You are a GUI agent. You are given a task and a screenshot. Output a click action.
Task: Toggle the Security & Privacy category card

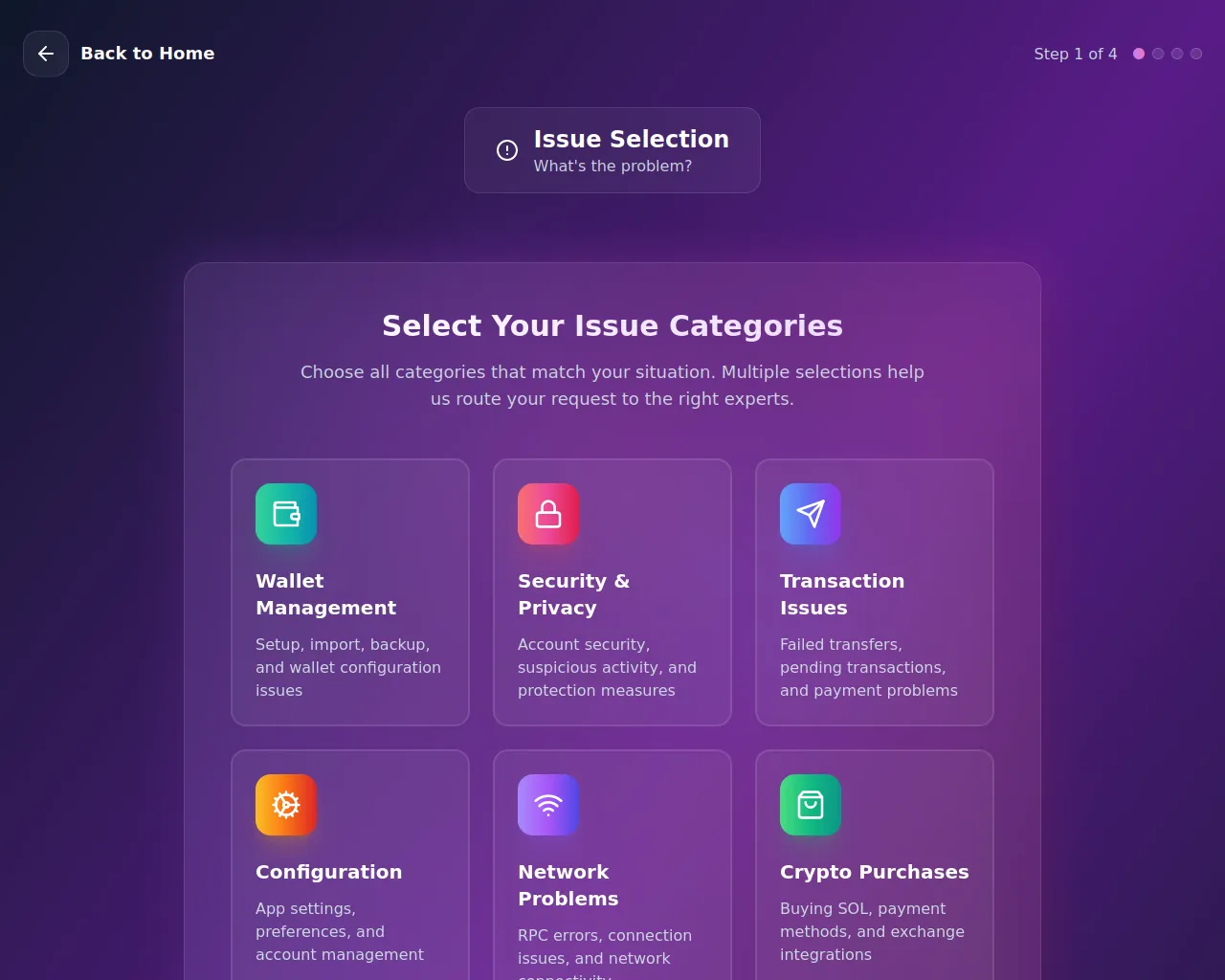tap(612, 592)
